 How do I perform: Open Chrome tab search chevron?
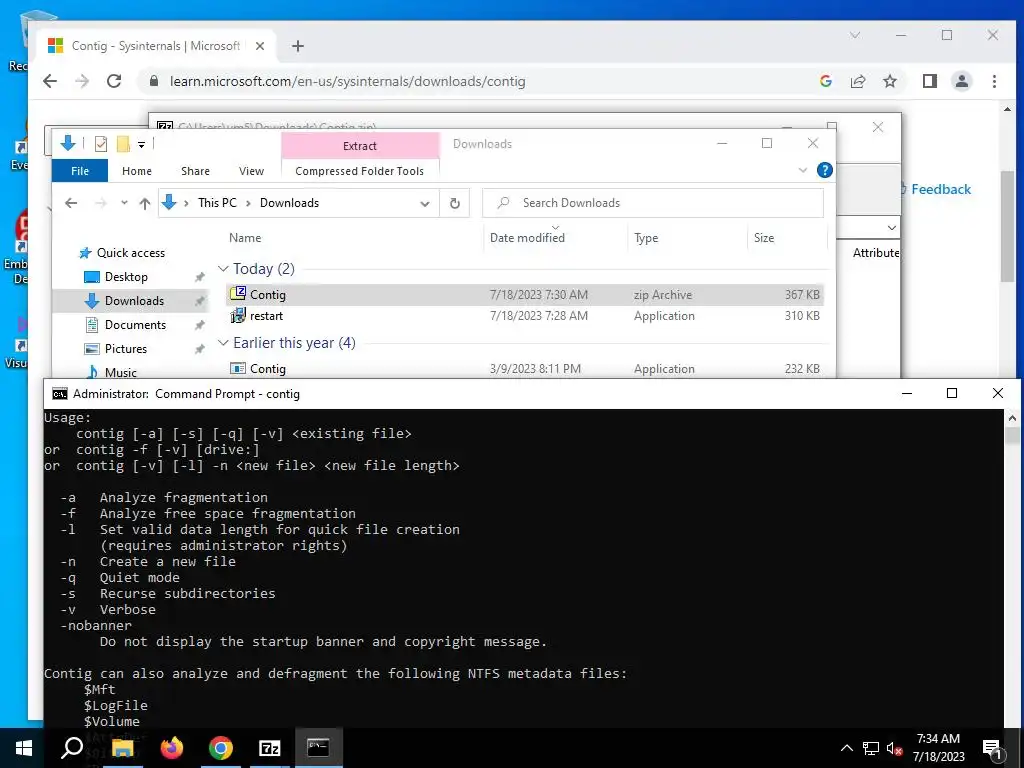click(x=855, y=35)
